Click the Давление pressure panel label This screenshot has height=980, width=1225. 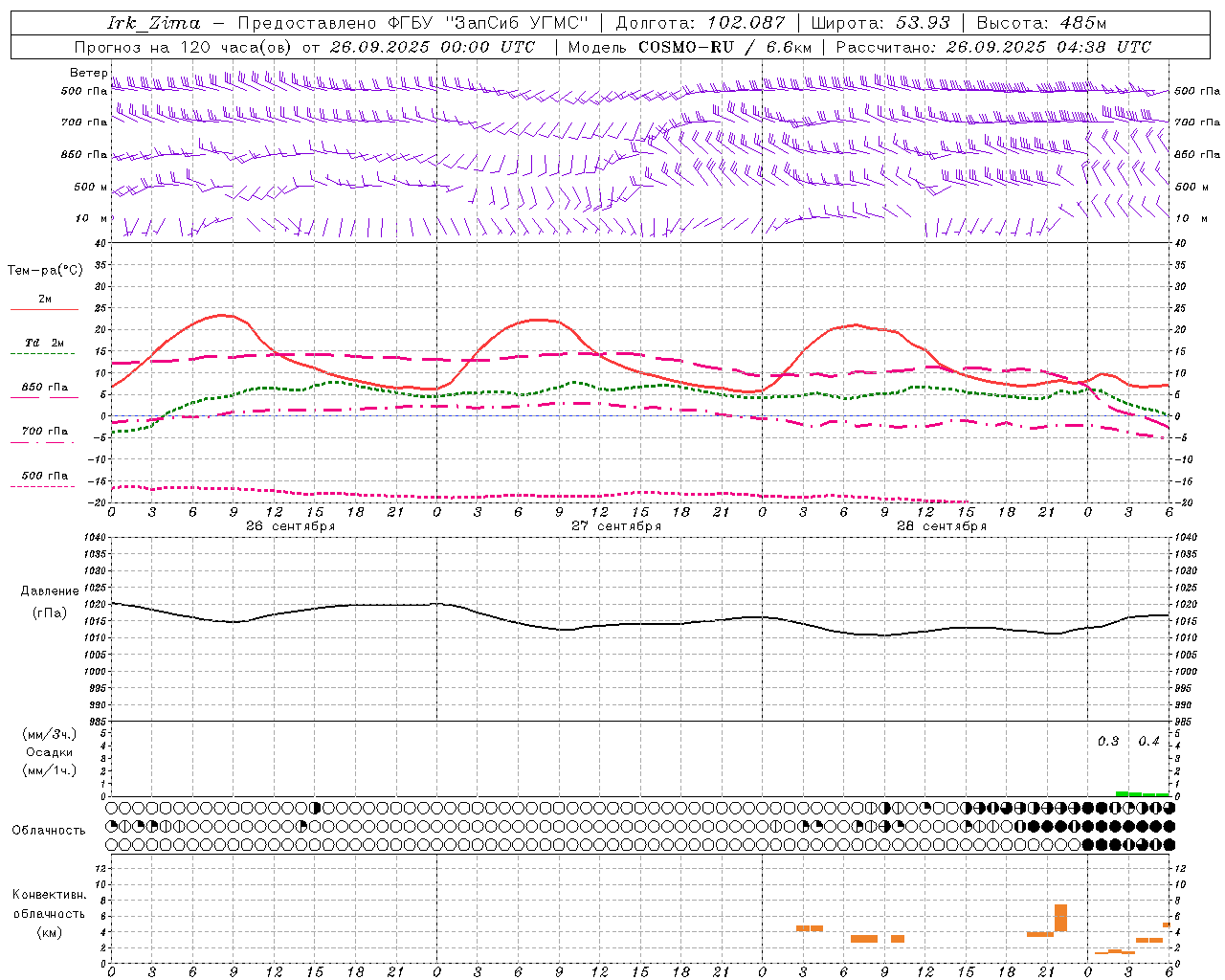[50, 591]
